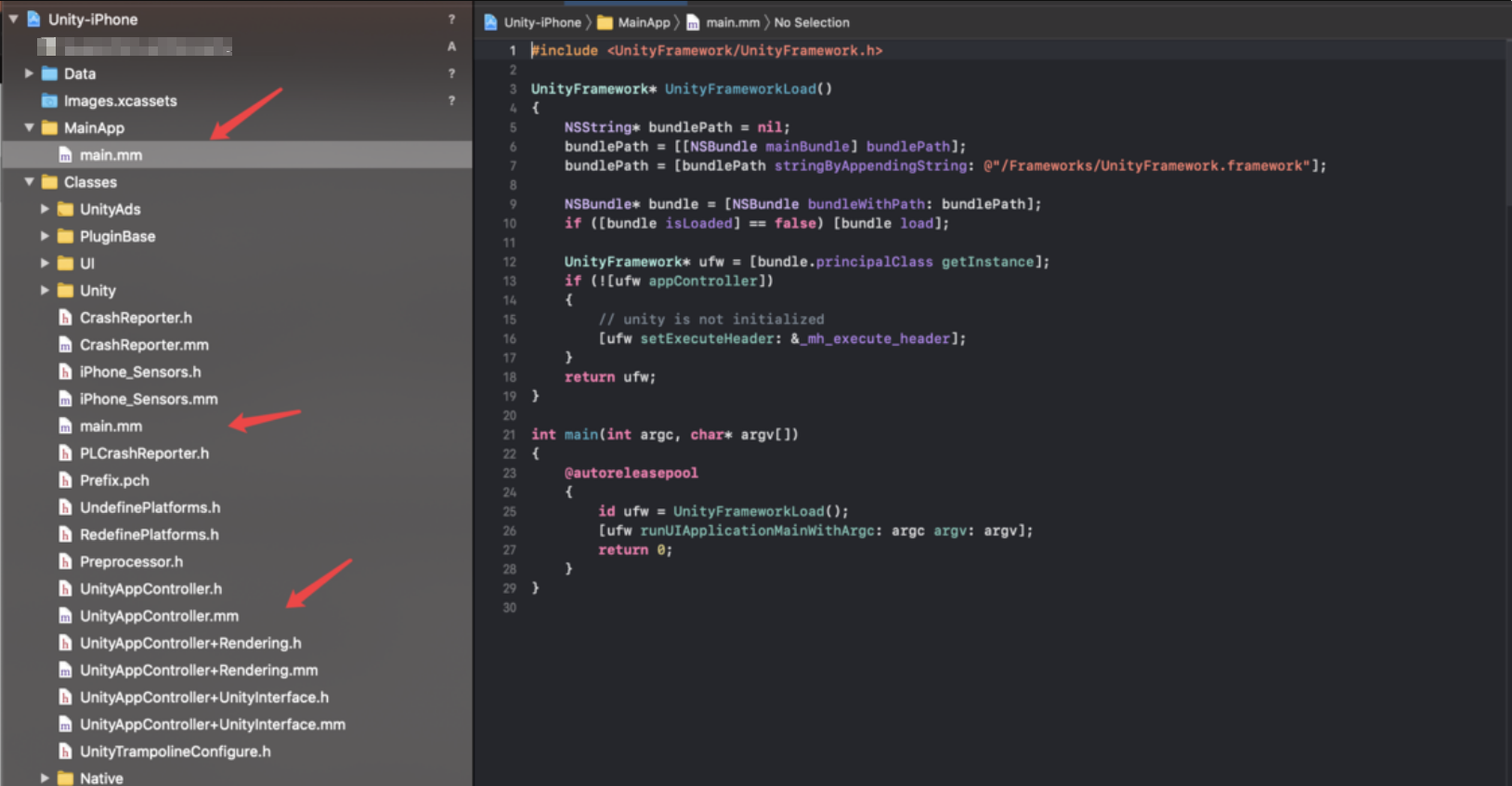1512x786 pixels.
Task: Expand the Unity folder triangle in Classes
Action: [x=45, y=290]
